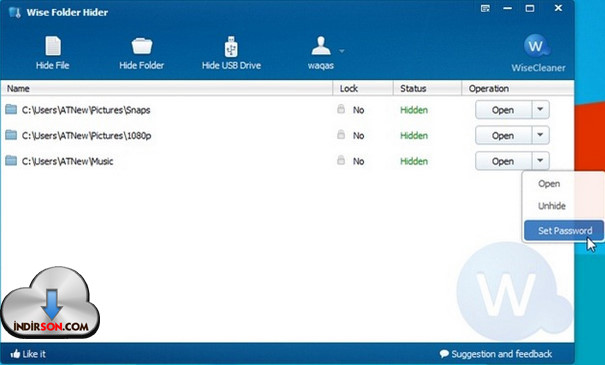Click the lock icon for 1080p folder
Screen dimensions: 605x365
tap(341, 134)
